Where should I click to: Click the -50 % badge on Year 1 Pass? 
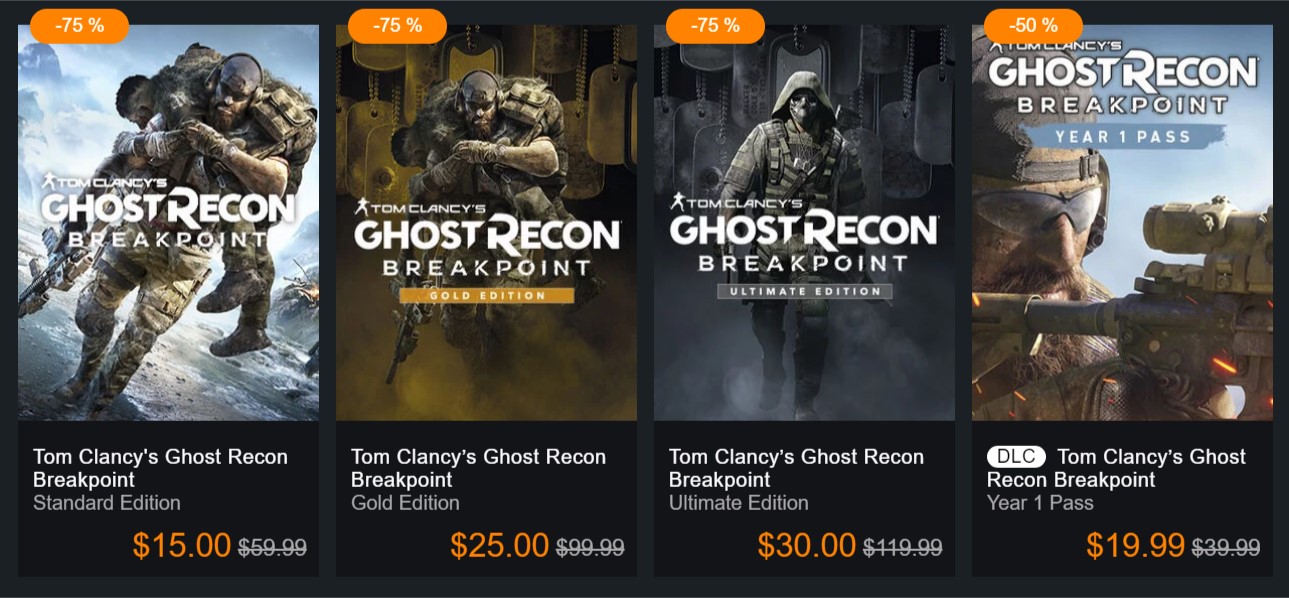point(1033,26)
